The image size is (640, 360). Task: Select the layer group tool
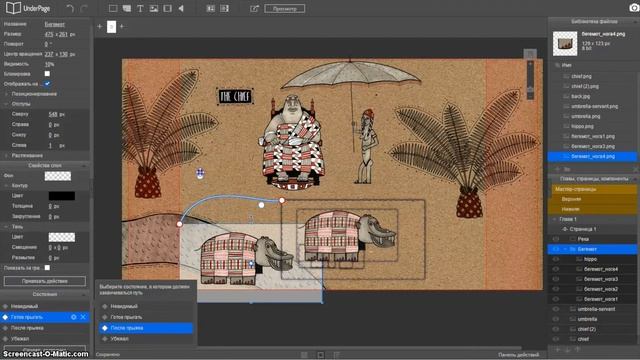coord(127,8)
